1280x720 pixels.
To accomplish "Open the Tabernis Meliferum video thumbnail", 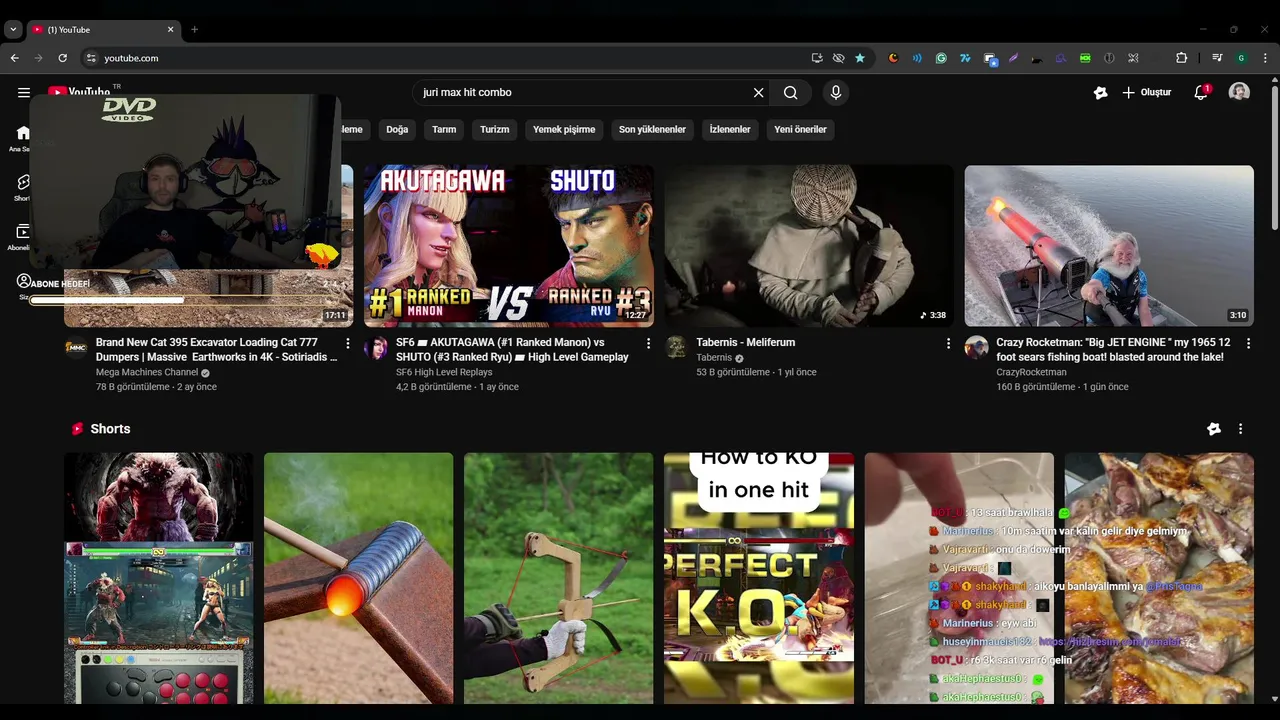I will click(x=809, y=246).
